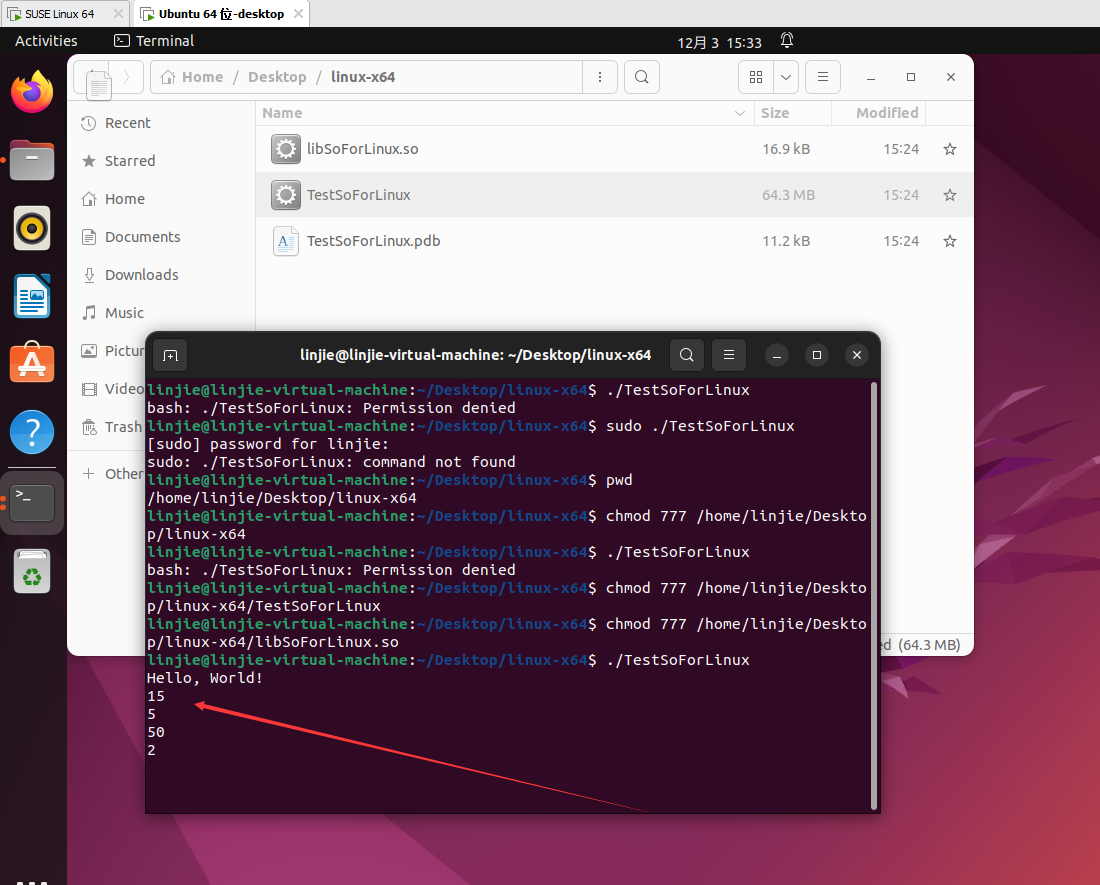Image resolution: width=1100 pixels, height=885 pixels.
Task: Minimize the Terminal window
Action: click(777, 356)
